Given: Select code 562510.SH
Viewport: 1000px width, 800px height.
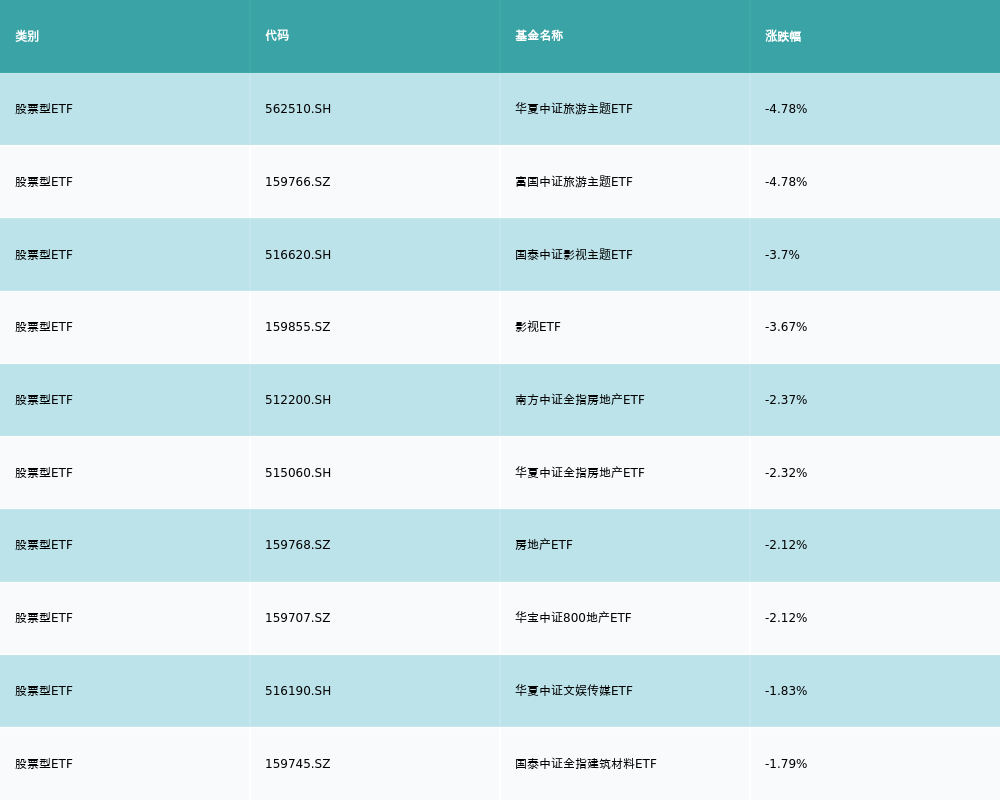Looking at the screenshot, I should (x=298, y=109).
